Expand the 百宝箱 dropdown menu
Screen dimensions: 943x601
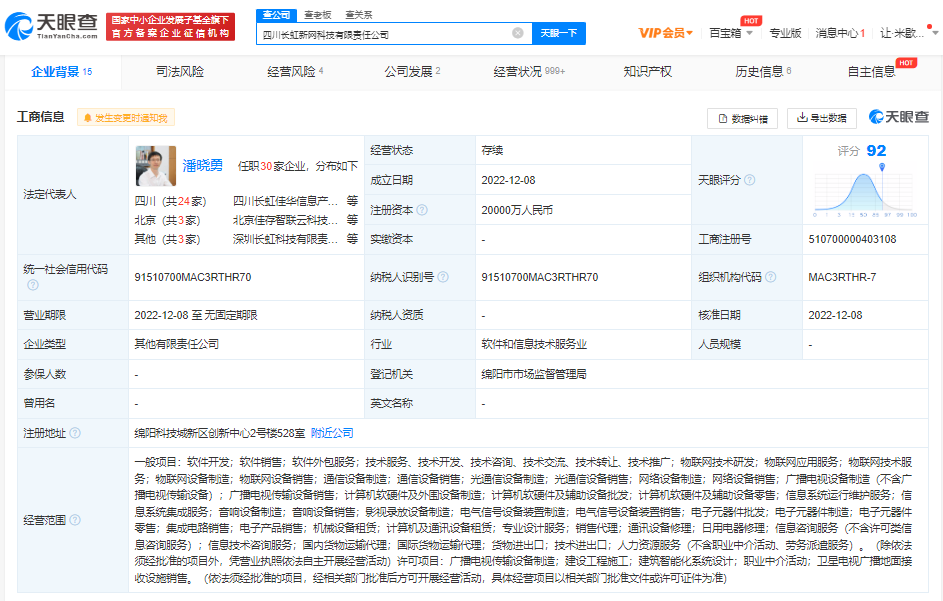click(x=731, y=33)
